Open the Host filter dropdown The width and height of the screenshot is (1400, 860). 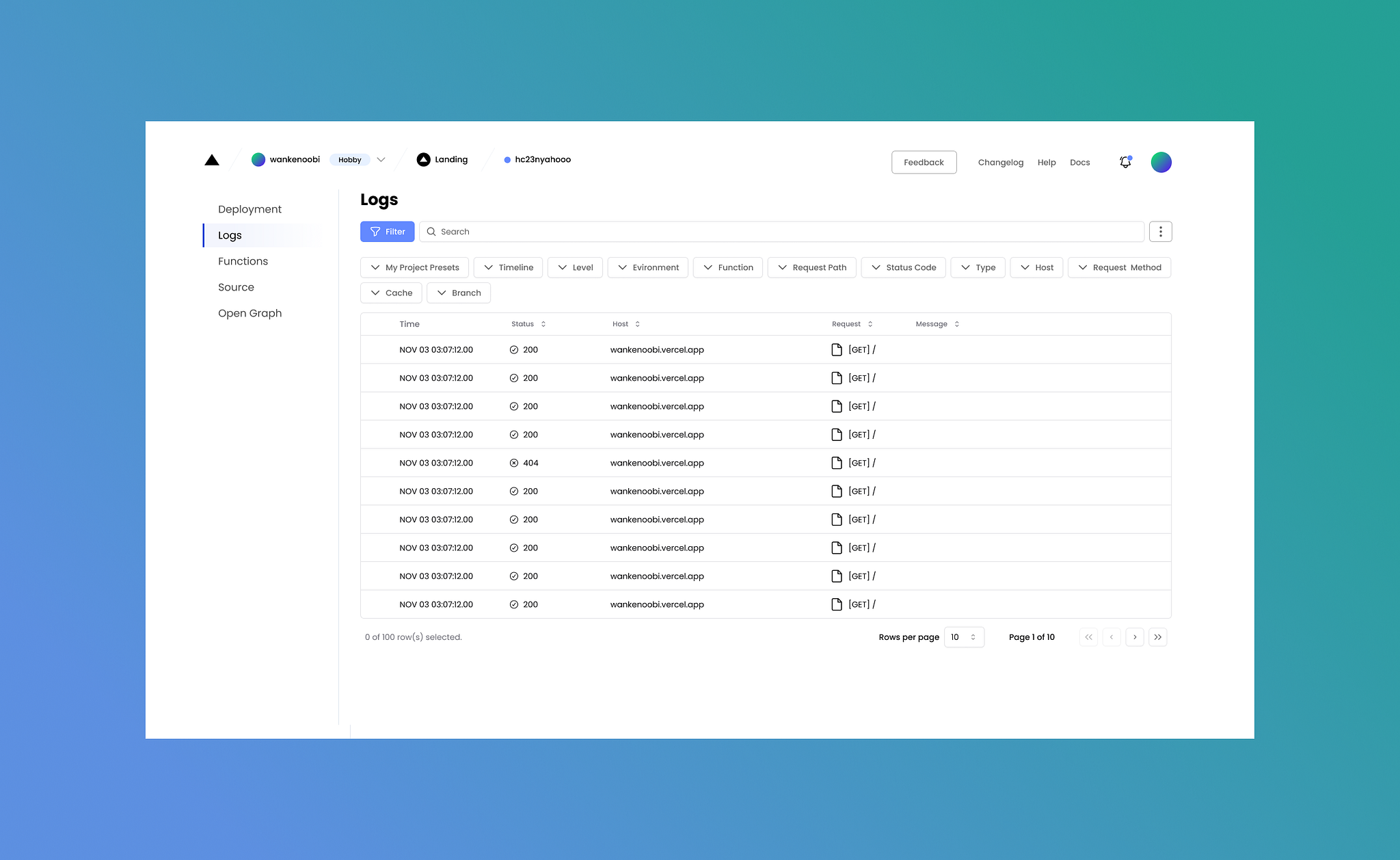point(1037,267)
